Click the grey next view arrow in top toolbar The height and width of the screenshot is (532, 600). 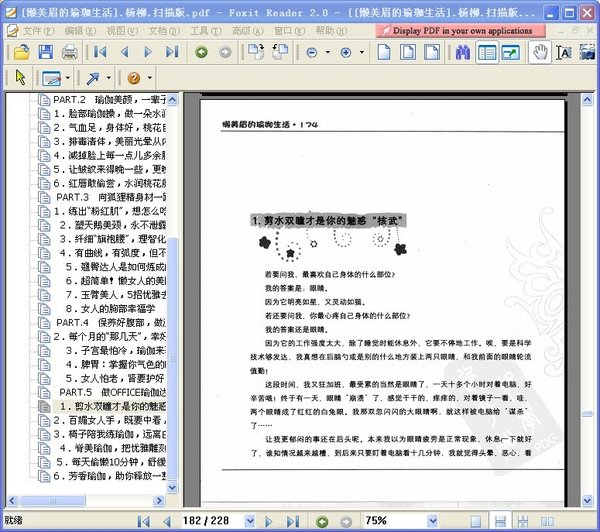point(225,52)
